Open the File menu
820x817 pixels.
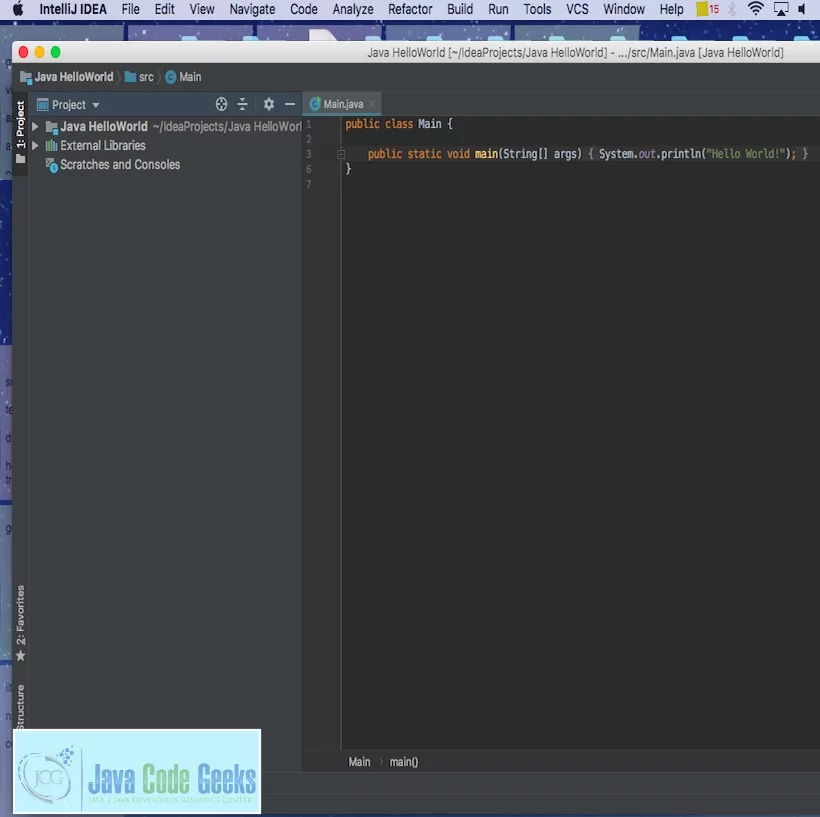click(x=130, y=9)
